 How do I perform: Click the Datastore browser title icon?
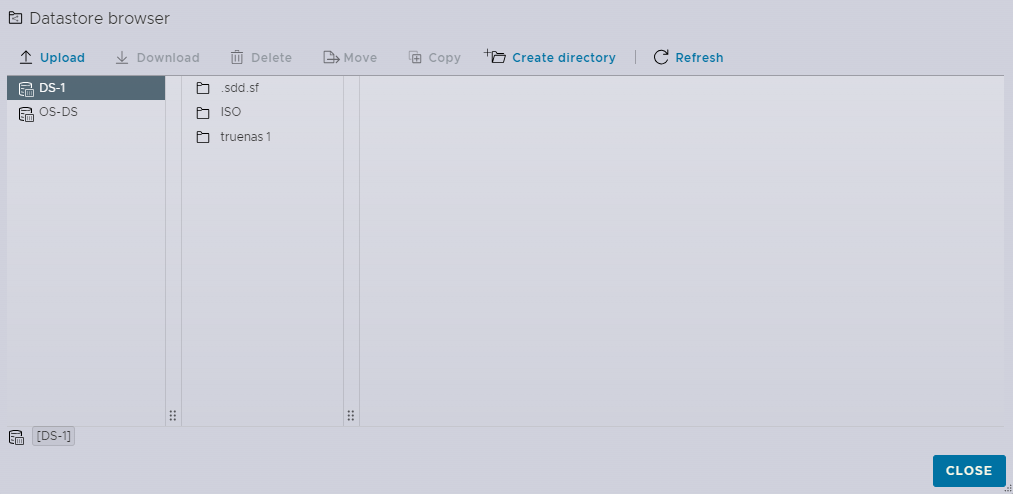15,18
